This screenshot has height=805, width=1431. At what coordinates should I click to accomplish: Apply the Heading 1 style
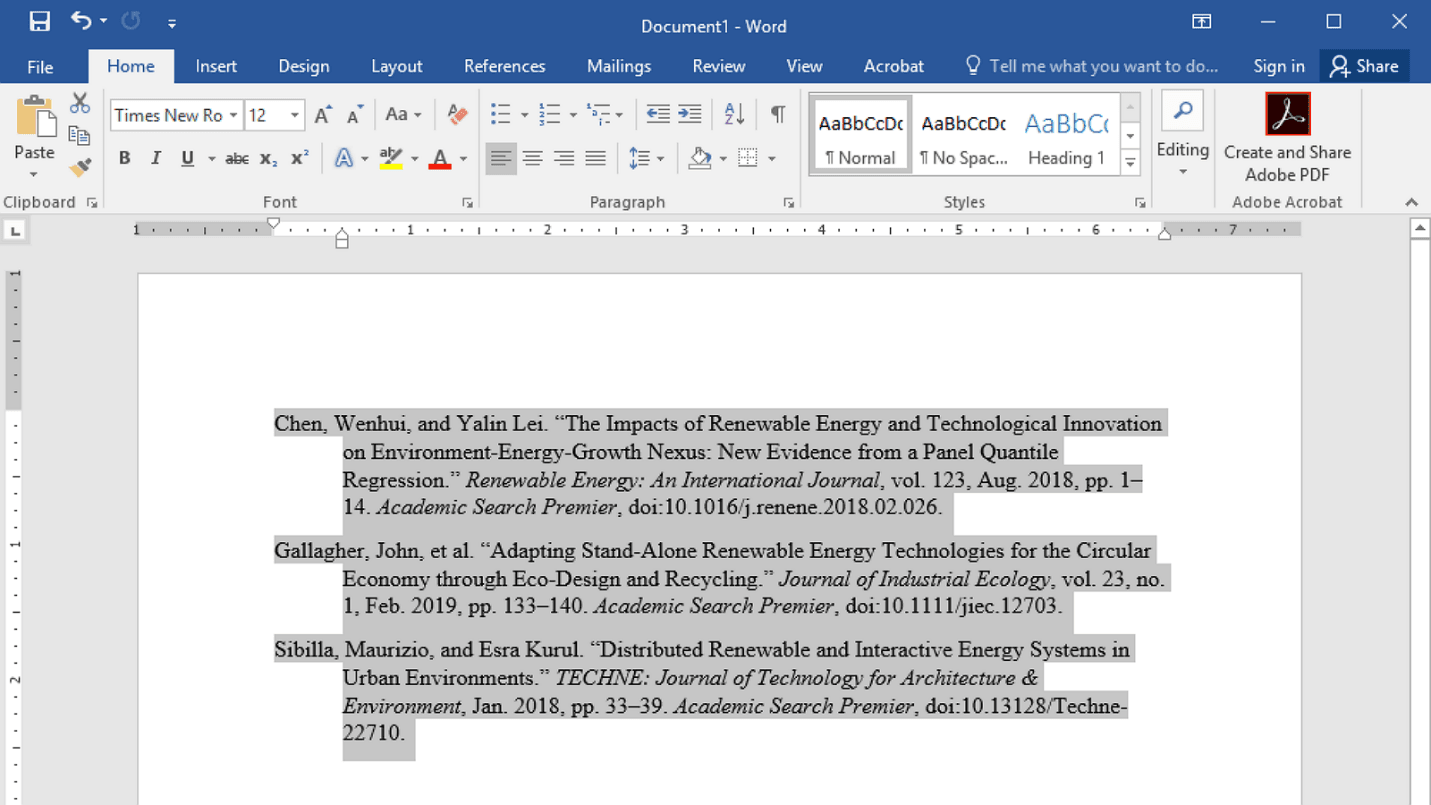coord(1067,136)
